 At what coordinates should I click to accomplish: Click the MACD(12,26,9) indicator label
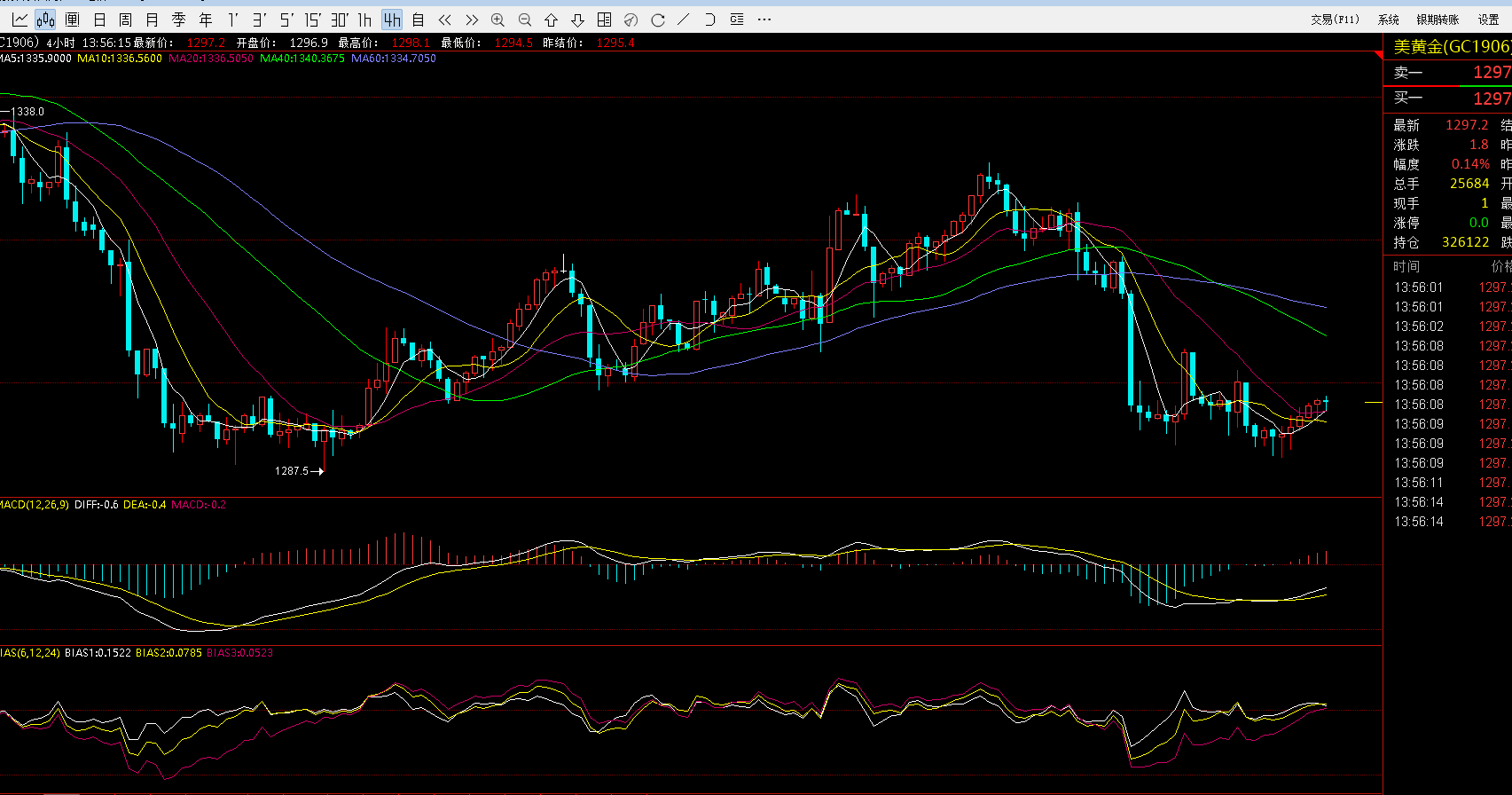click(x=34, y=505)
